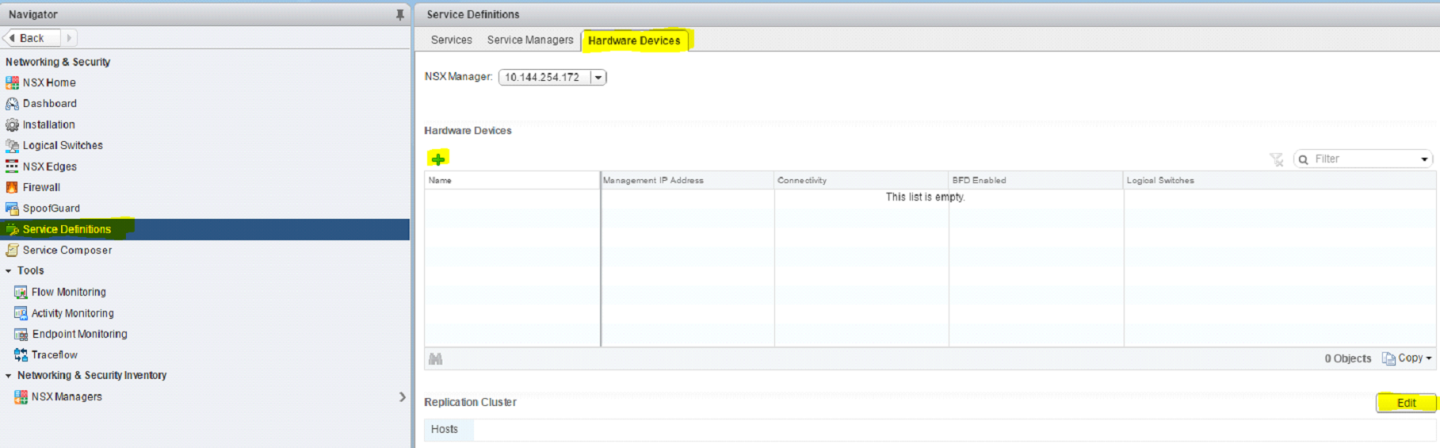Switch to the Services tab
This screenshot has width=1440, height=448.
[451, 40]
